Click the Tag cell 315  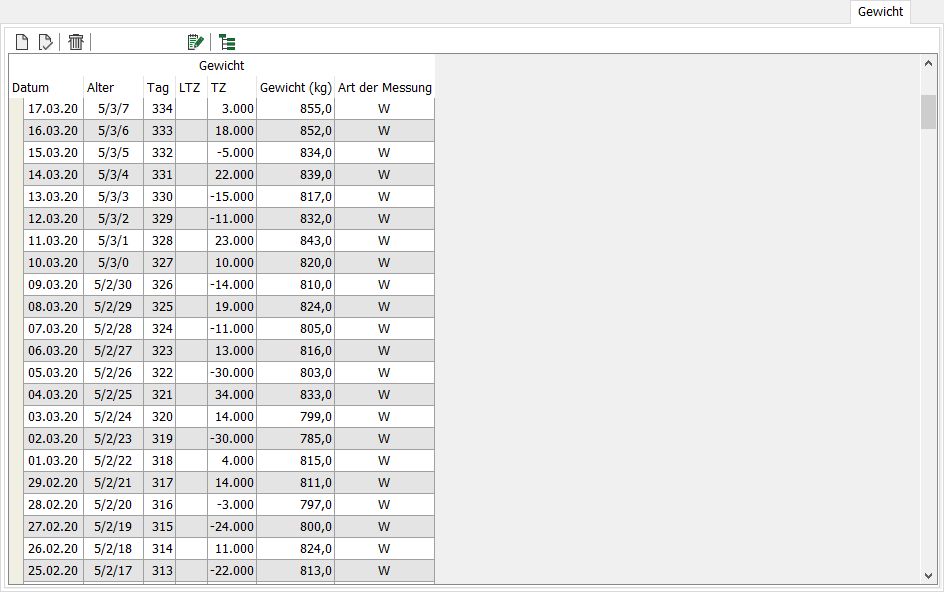[160, 526]
